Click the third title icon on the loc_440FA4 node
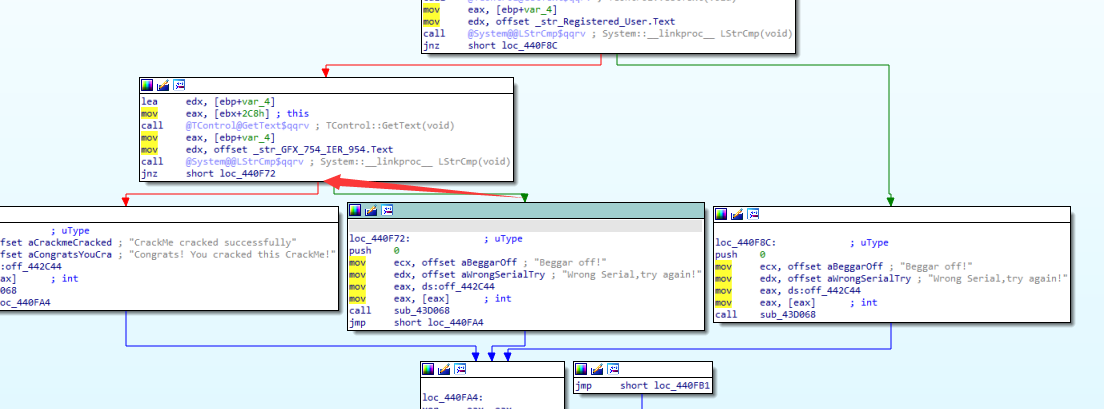Viewport: 1104px width, 409px height. tap(459, 368)
